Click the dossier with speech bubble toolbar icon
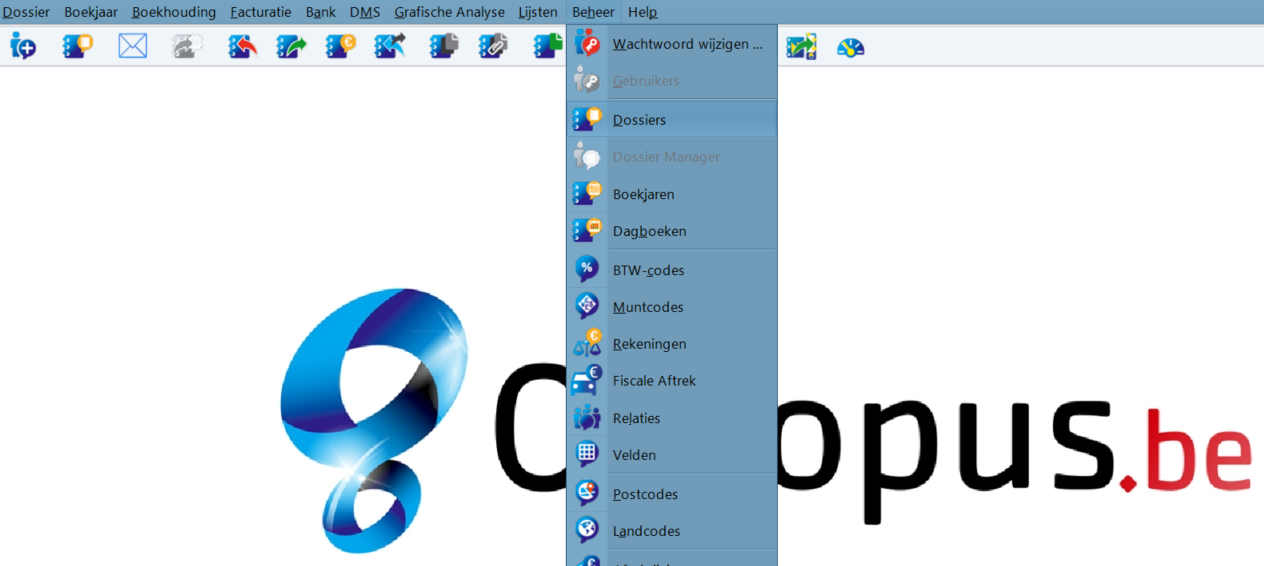 pyautogui.click(x=78, y=46)
